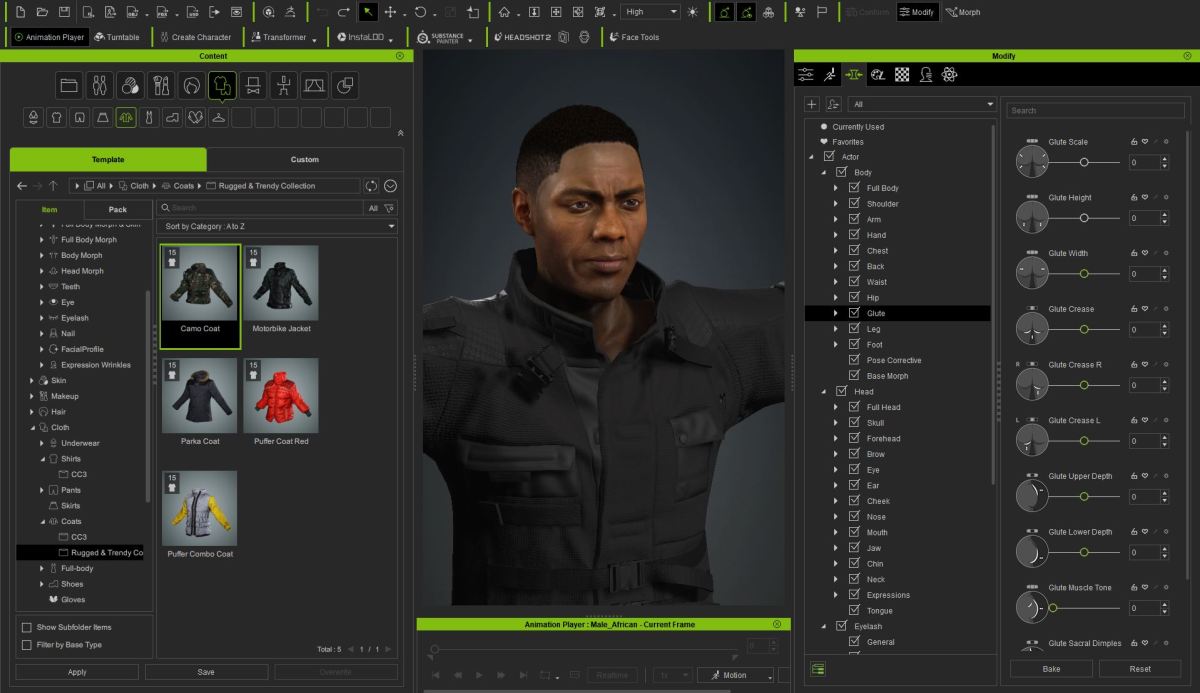This screenshot has height=693, width=1200.
Task: Enable Show Subfolder Items checkbox
Action: click(x=27, y=627)
